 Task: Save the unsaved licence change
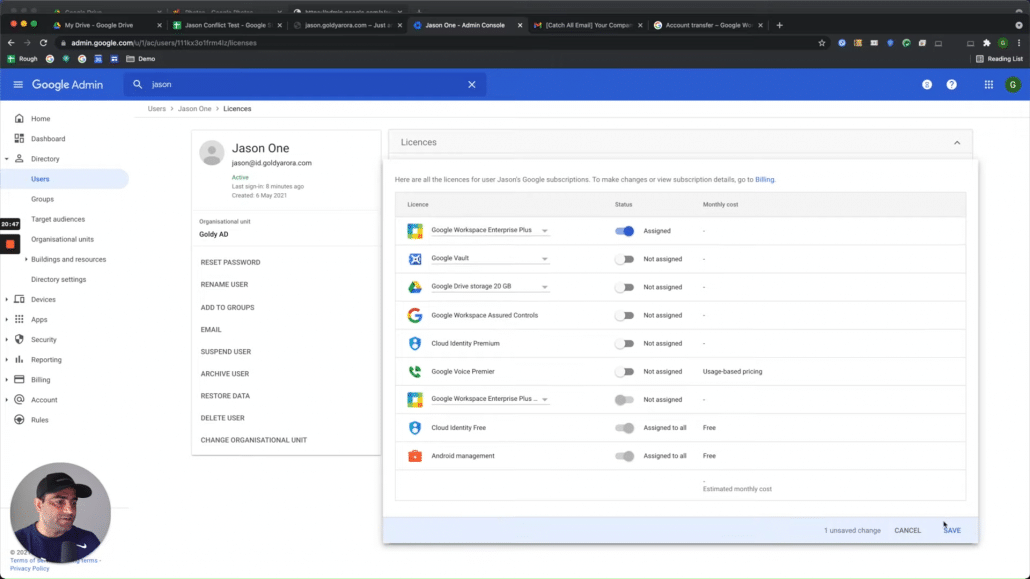(x=952, y=530)
